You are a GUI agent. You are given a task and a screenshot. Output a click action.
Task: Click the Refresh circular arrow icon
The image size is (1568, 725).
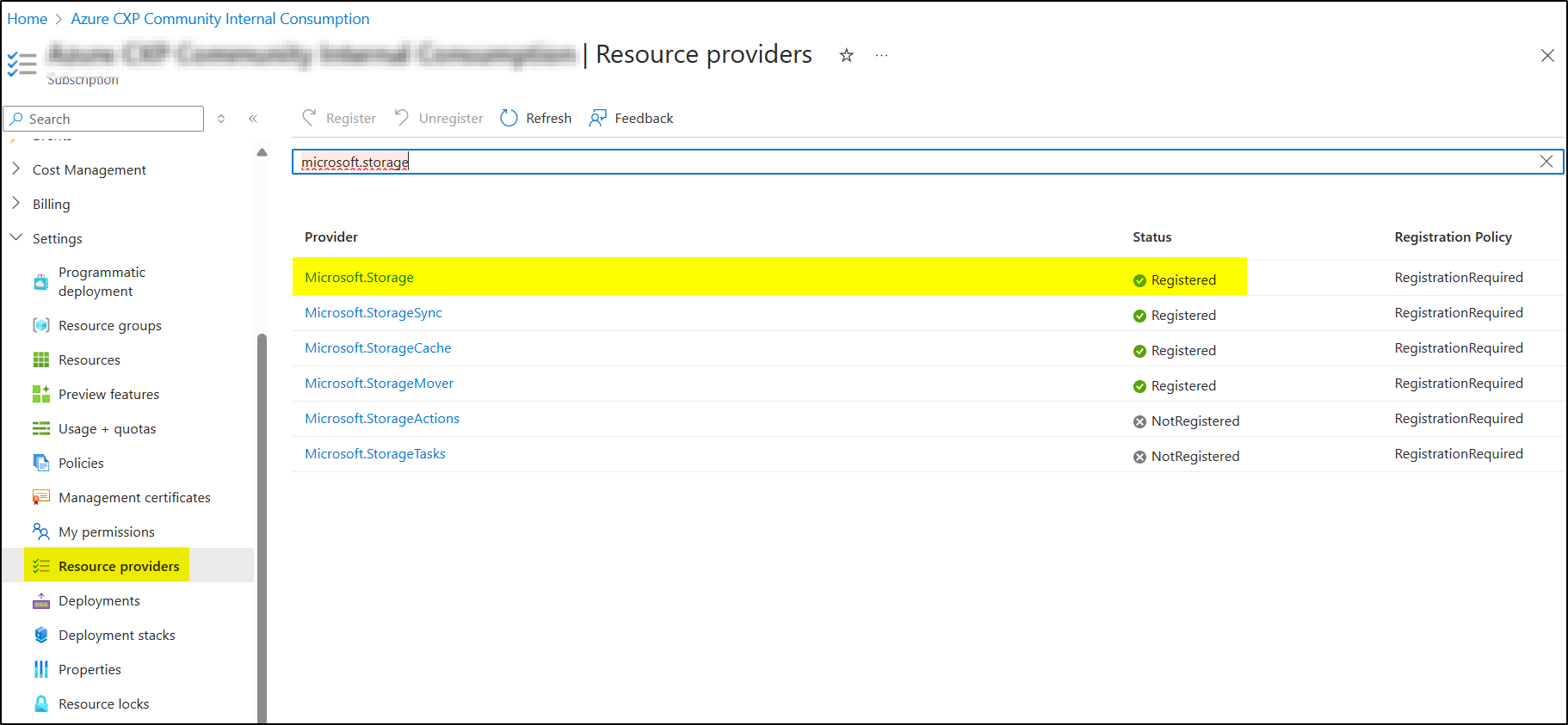click(509, 118)
